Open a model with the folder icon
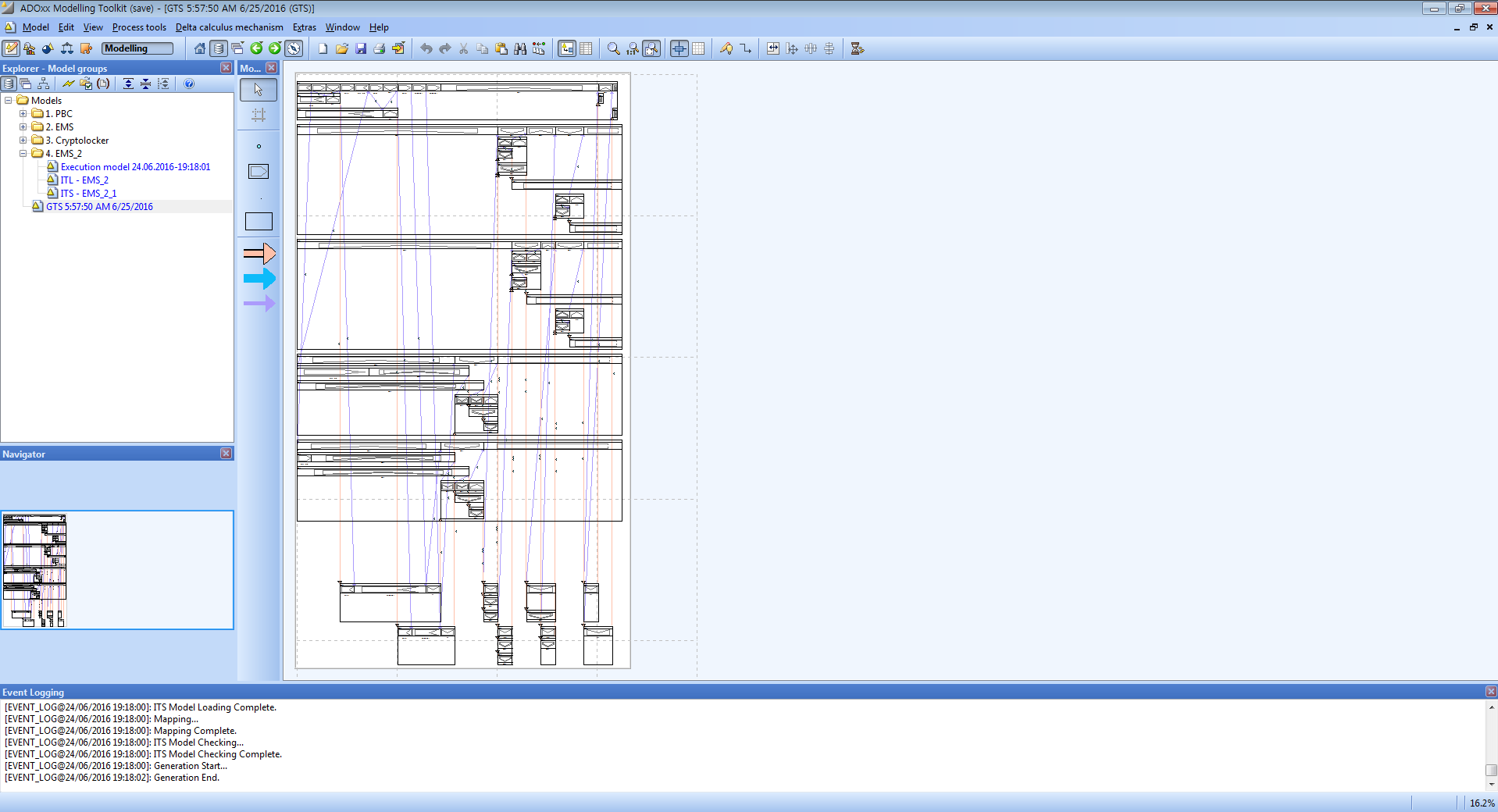The image size is (1498, 812). coord(341,48)
